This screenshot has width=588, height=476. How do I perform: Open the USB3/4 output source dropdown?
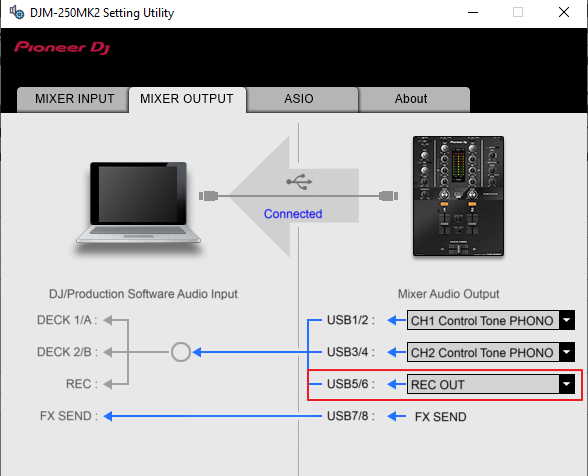[490, 352]
